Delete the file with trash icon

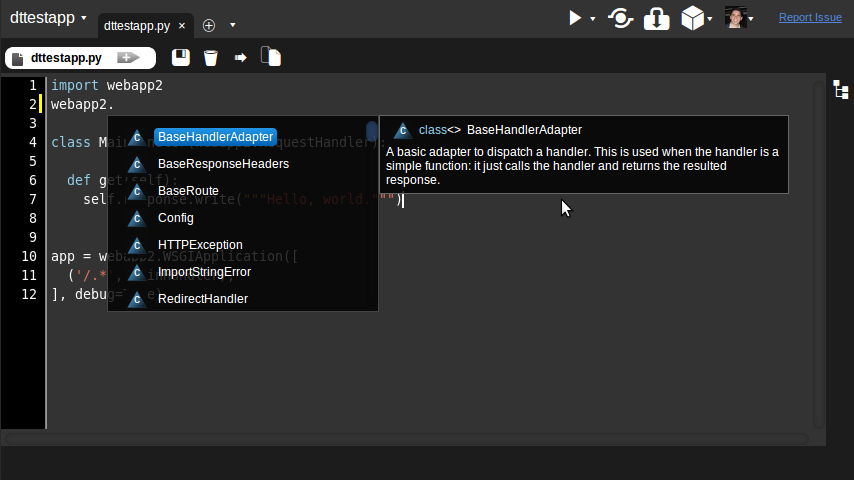(211, 57)
